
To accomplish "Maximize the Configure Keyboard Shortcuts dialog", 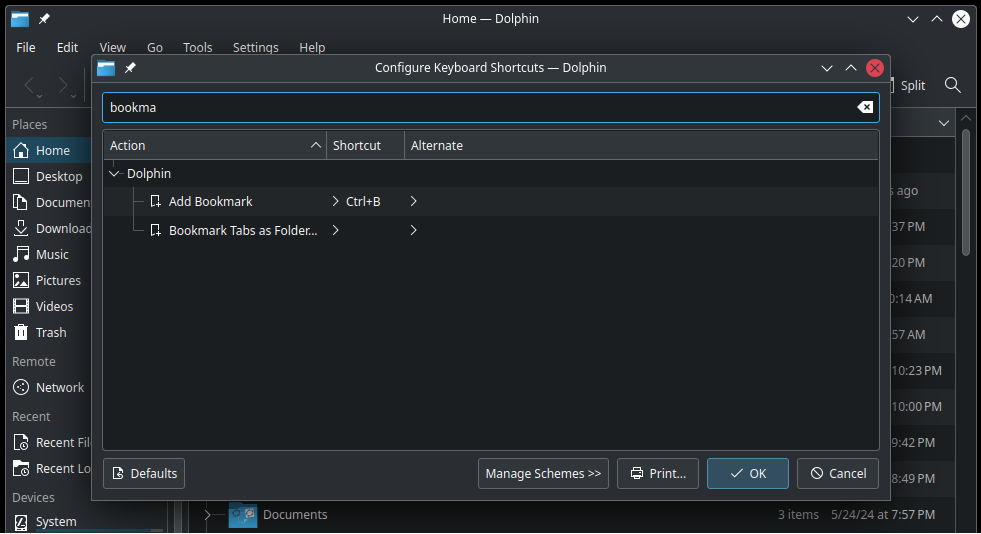I will click(851, 68).
